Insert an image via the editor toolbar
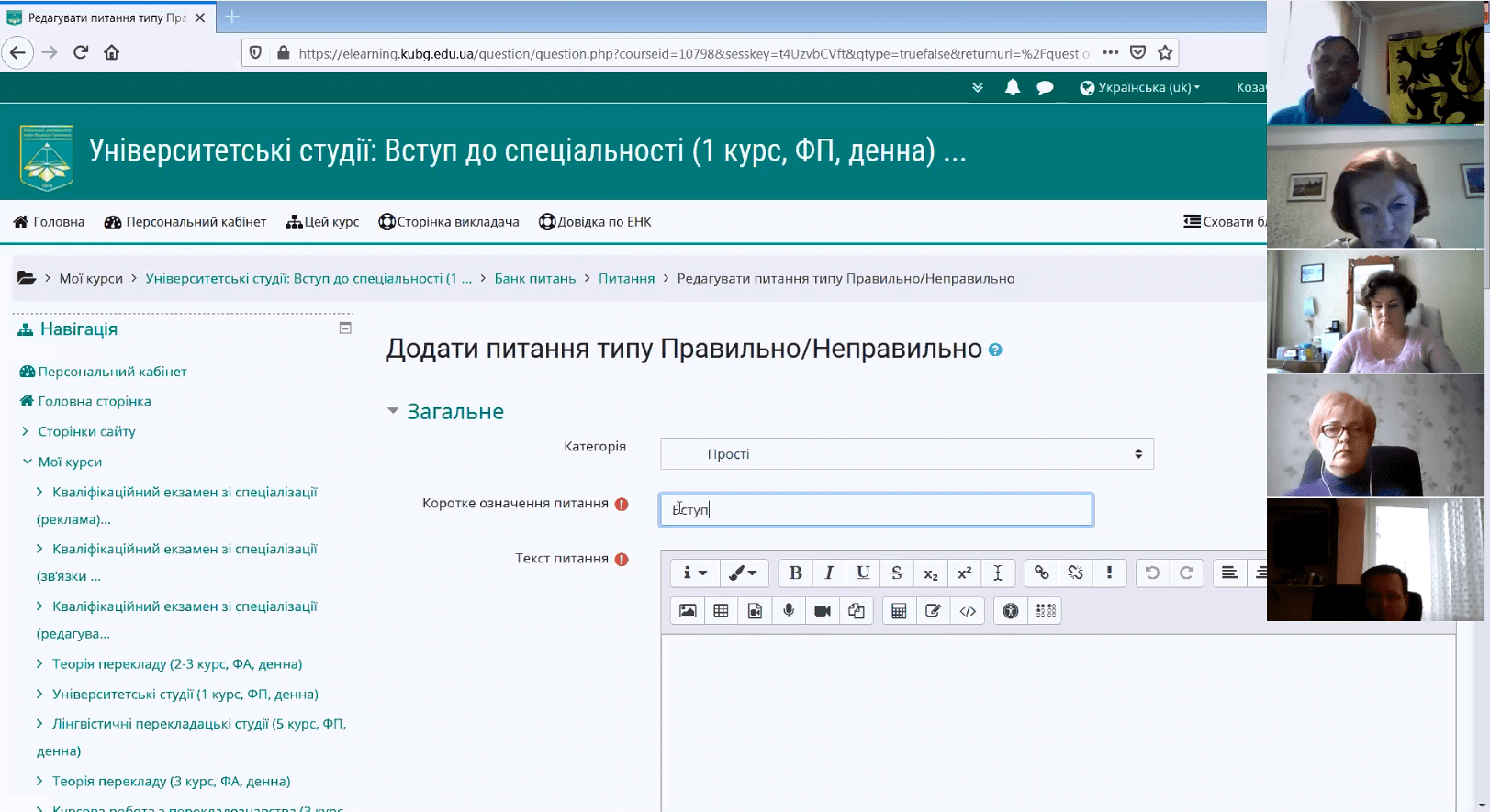The height and width of the screenshot is (812, 1490). pos(687,611)
